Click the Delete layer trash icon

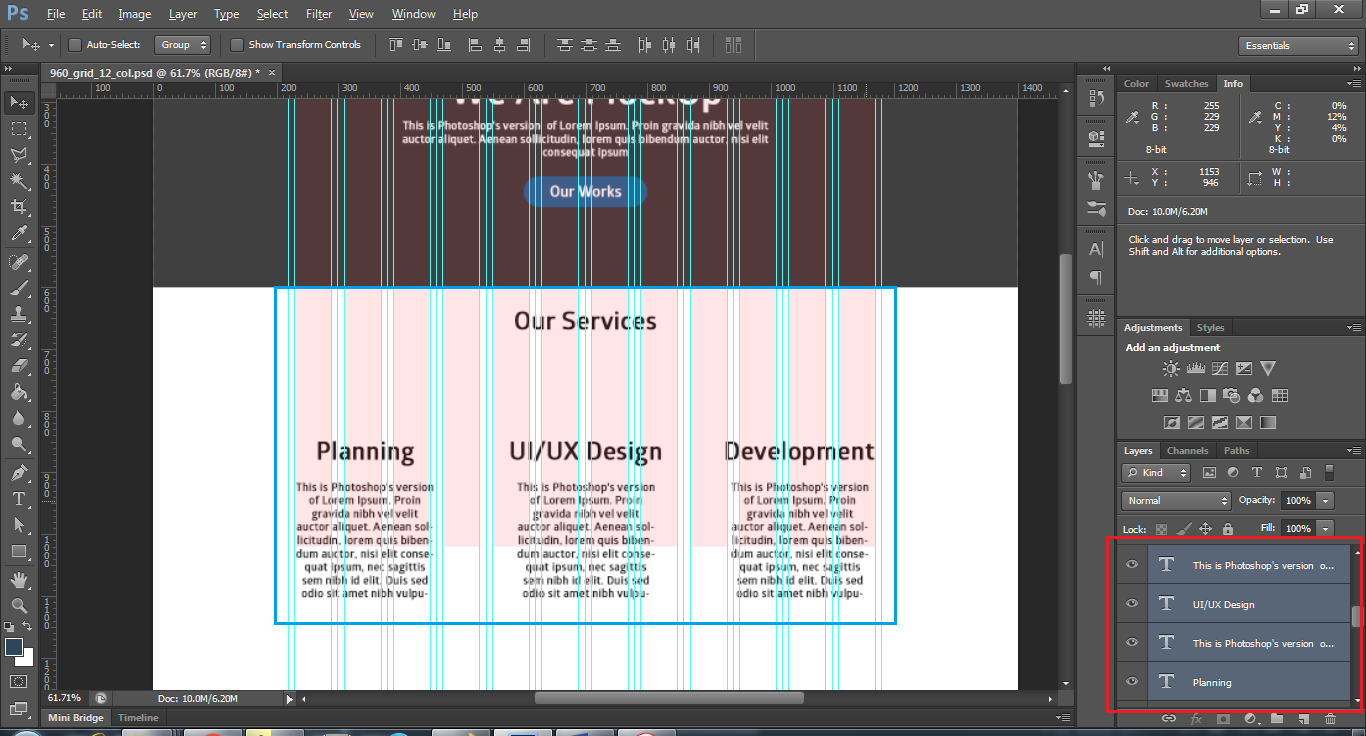click(1331, 718)
